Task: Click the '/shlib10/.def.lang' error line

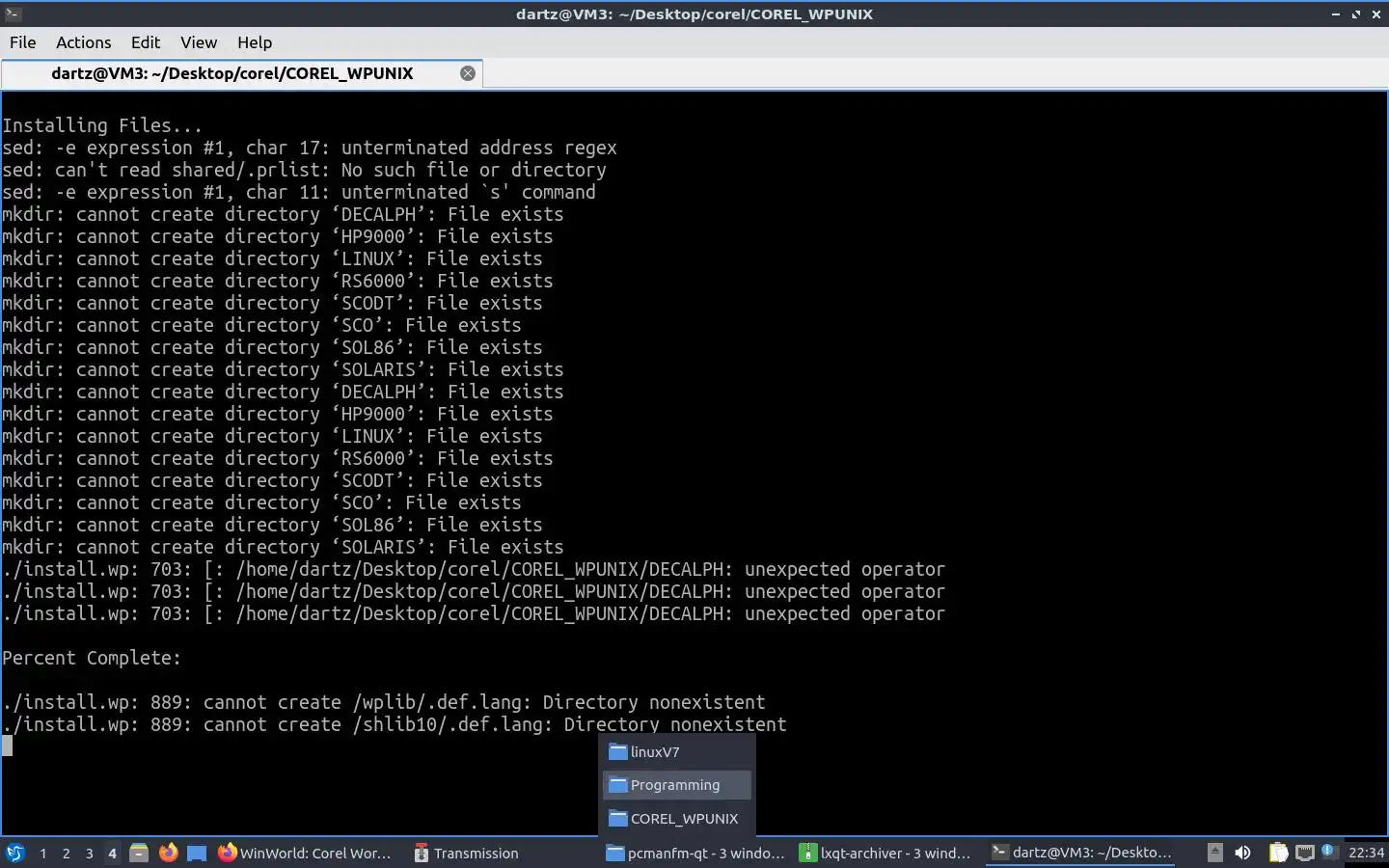Action: coord(395,724)
